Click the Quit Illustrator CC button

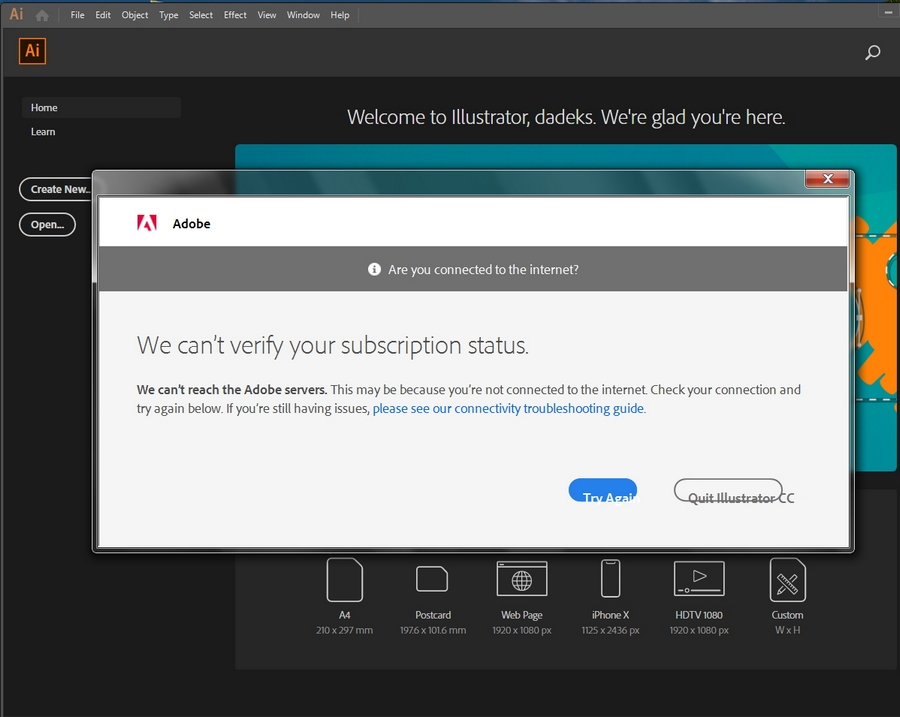(728, 490)
